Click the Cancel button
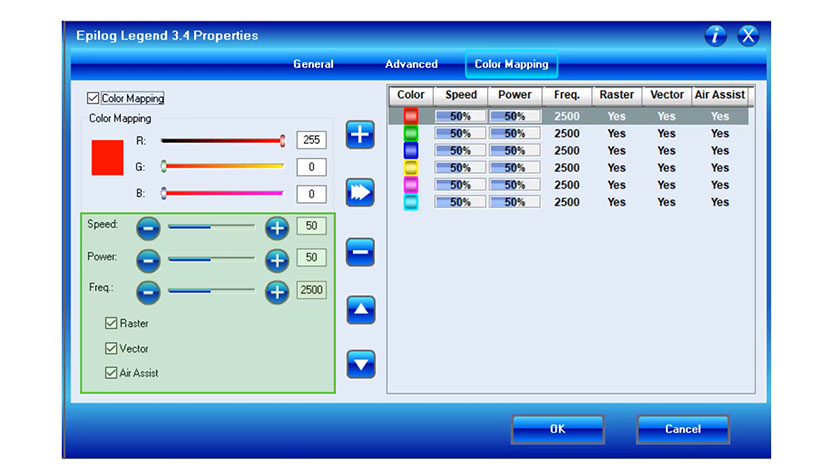Image resolution: width=830 pixels, height=473 pixels. click(683, 429)
